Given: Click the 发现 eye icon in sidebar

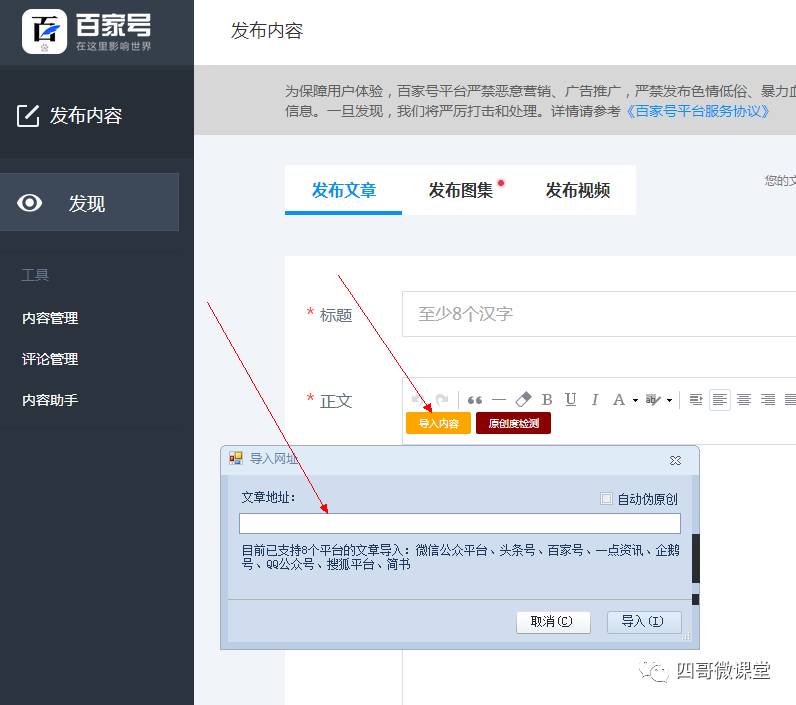Looking at the screenshot, I should [x=29, y=203].
